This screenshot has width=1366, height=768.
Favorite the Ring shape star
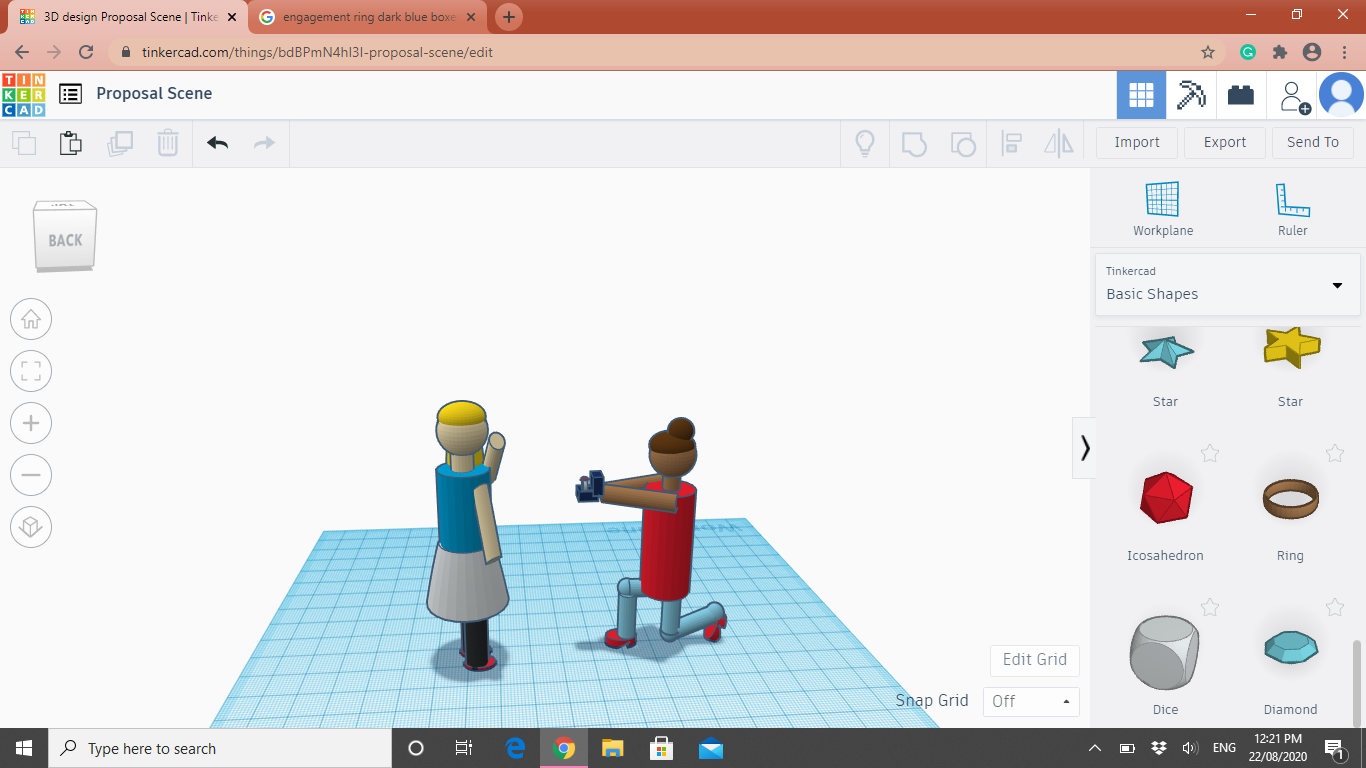coord(1334,454)
